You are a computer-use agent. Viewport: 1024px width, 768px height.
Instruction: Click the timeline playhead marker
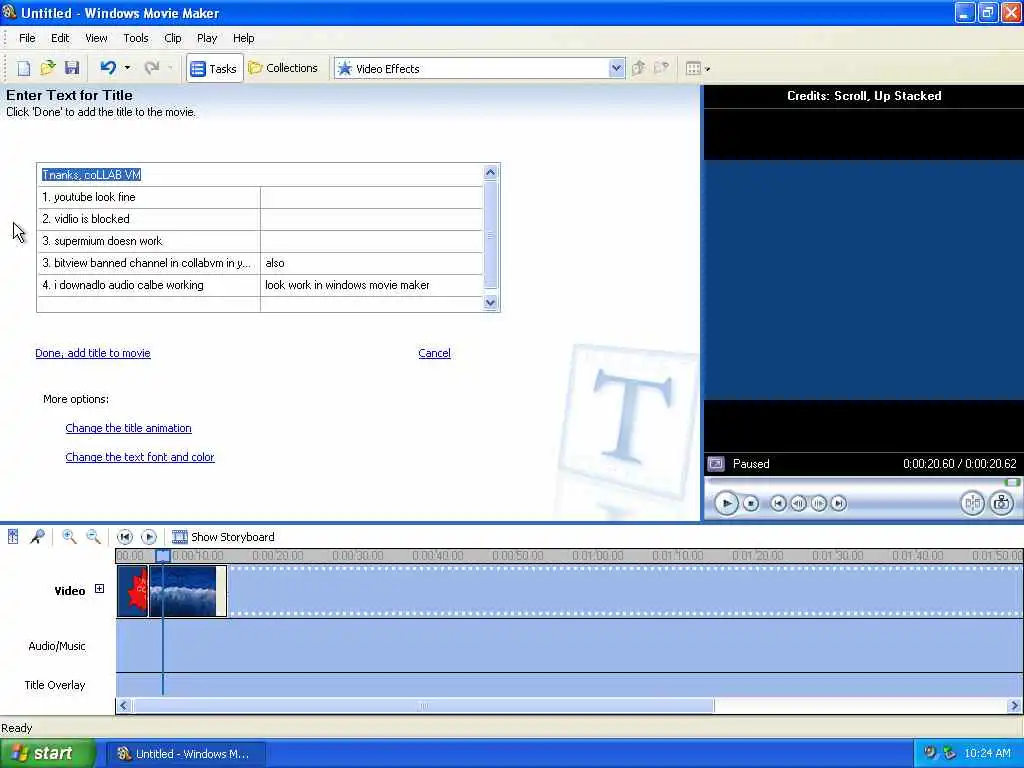coord(163,556)
